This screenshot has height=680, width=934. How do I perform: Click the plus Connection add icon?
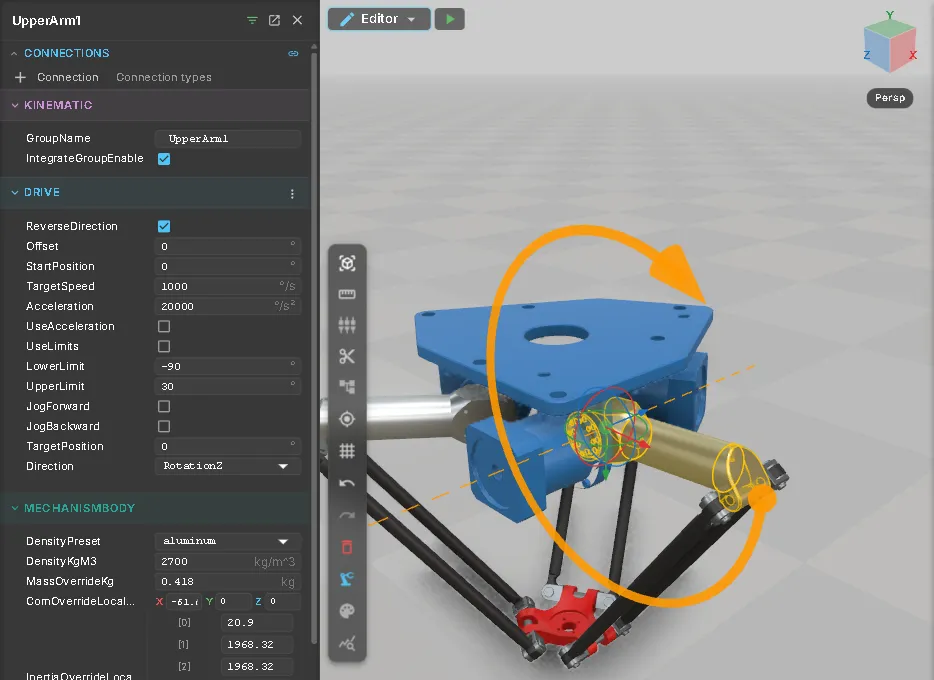coord(20,77)
